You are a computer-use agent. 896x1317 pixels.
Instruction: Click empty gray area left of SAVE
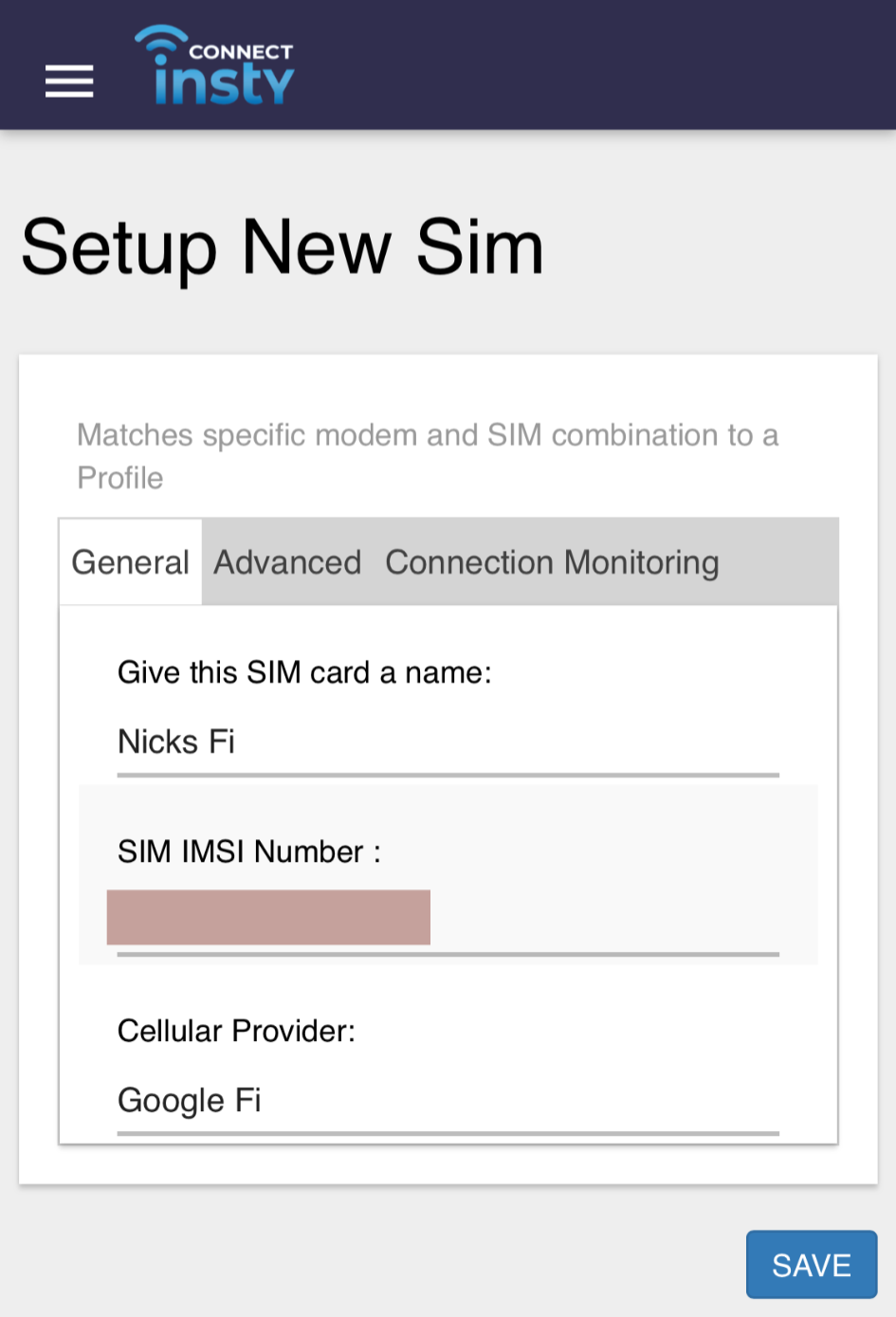379,1264
